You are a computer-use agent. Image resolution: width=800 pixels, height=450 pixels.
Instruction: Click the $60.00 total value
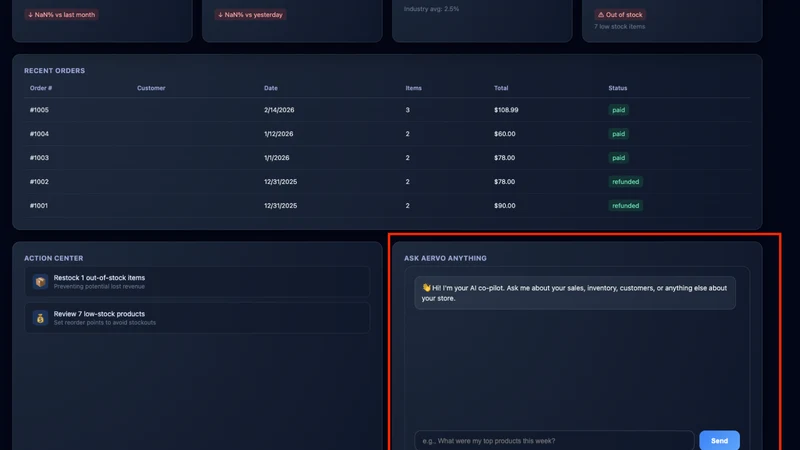[x=505, y=134]
